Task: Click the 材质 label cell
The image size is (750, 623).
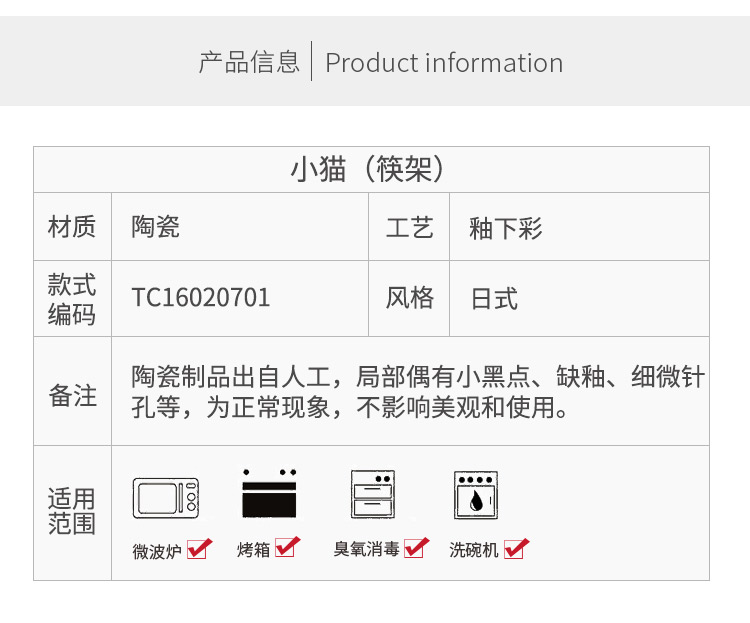Action: (72, 226)
